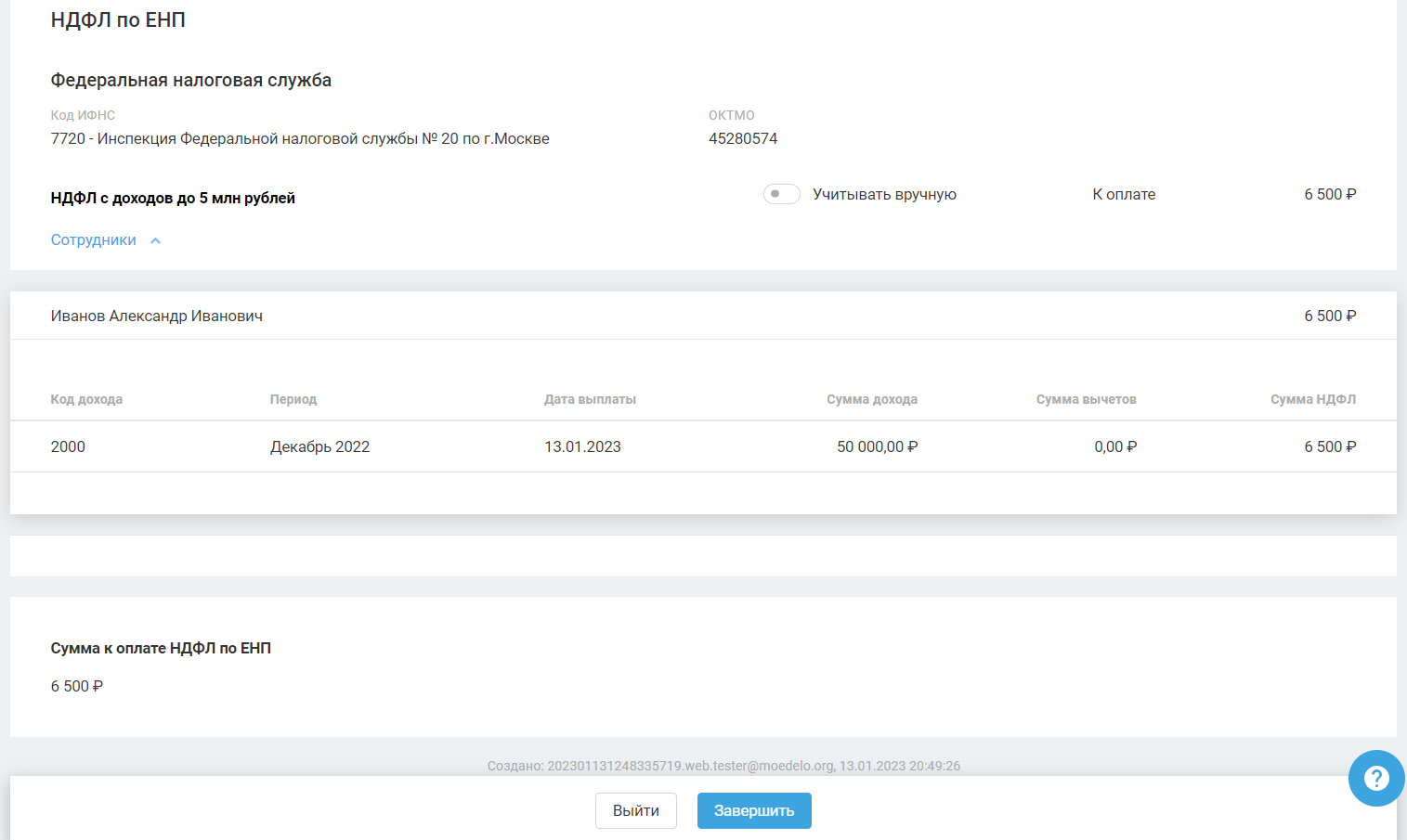Click the ОКТМО value 45280574
Image resolution: width=1407 pixels, height=840 pixels.
[743, 138]
